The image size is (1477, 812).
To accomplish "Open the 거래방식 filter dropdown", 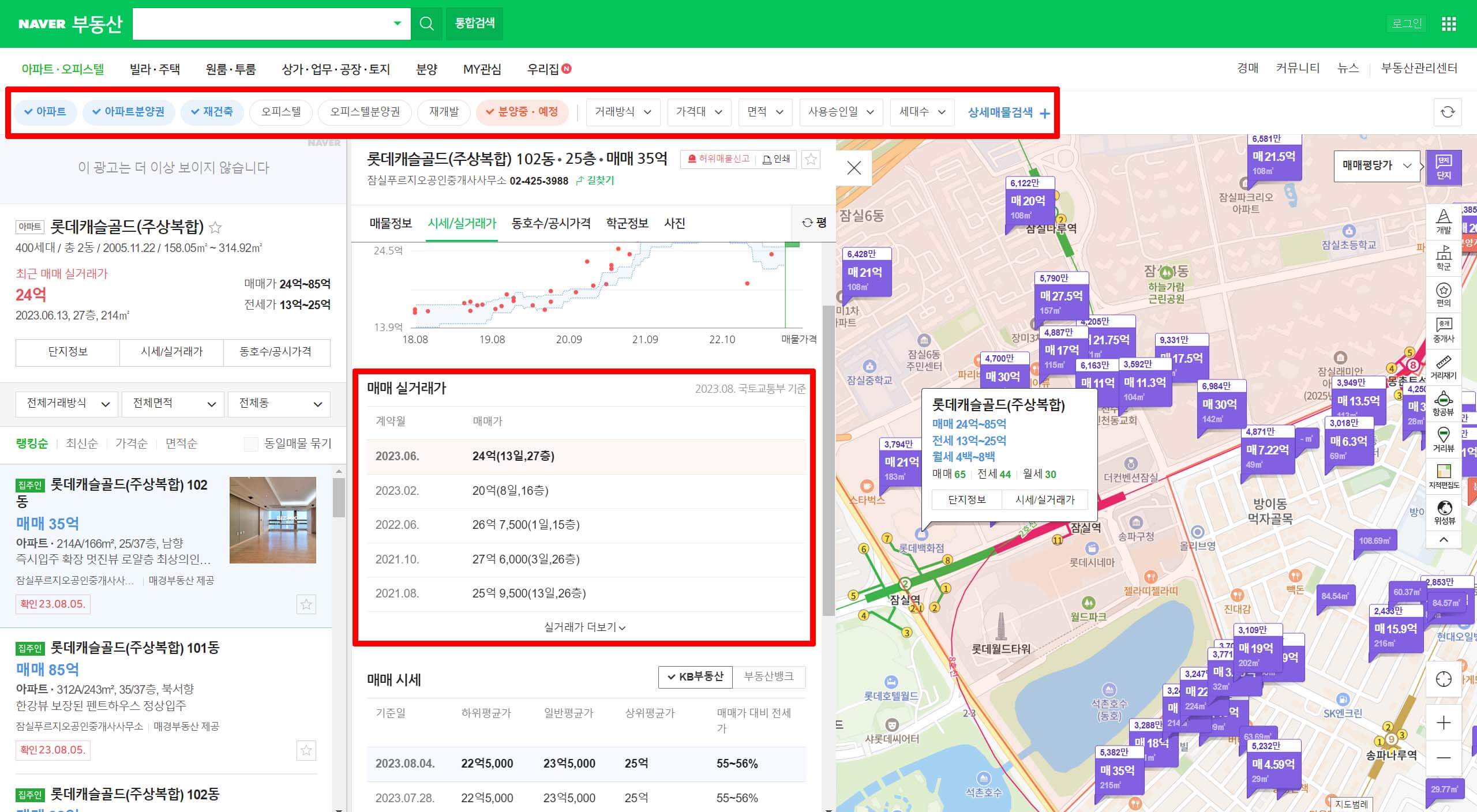I will 623,112.
